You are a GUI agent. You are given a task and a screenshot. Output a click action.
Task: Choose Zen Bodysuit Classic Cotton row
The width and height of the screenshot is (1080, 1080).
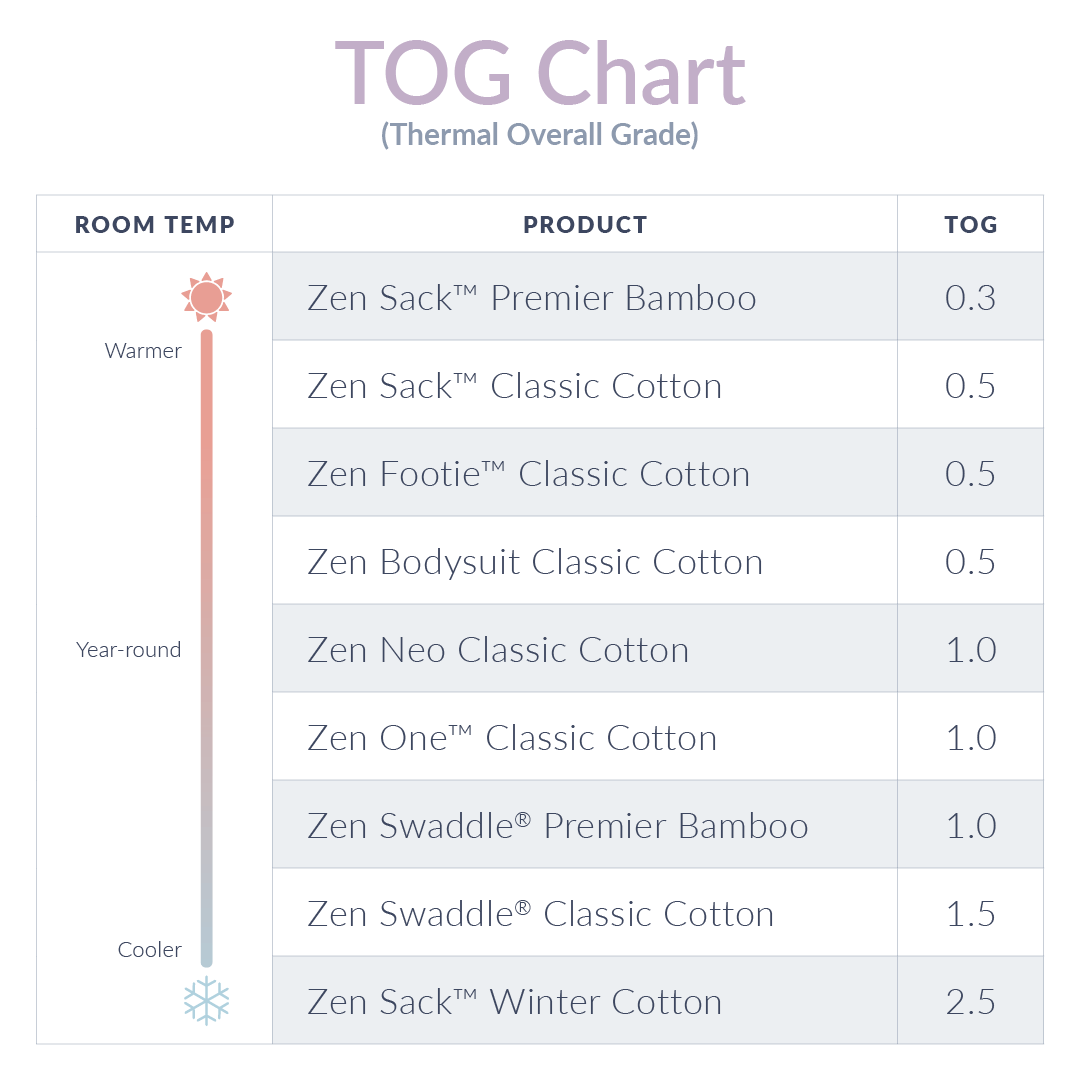point(535,562)
